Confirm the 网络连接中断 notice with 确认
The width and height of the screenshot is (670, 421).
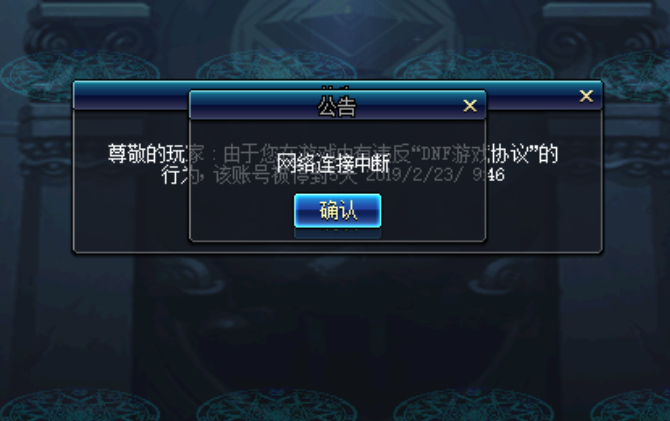(338, 210)
